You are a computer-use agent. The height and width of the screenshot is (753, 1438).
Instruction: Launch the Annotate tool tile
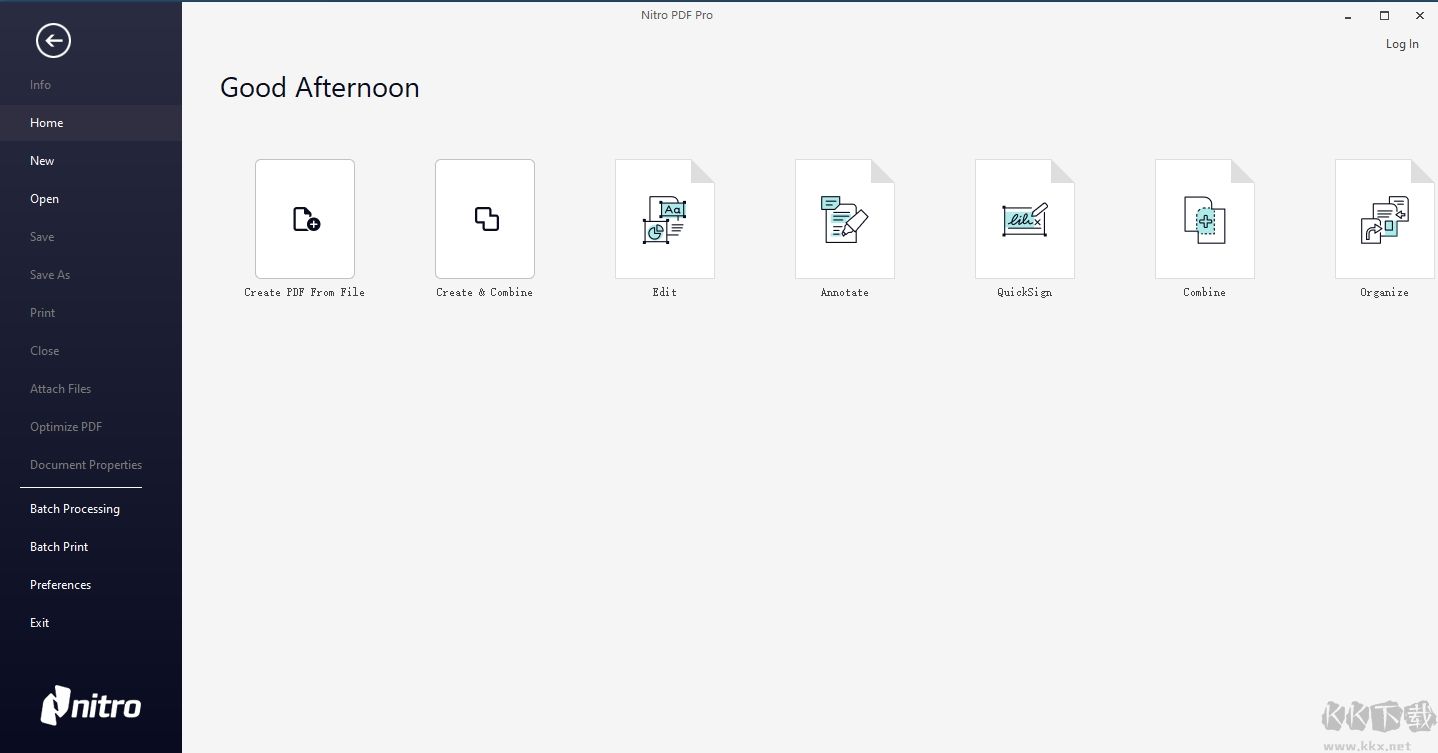(845, 219)
